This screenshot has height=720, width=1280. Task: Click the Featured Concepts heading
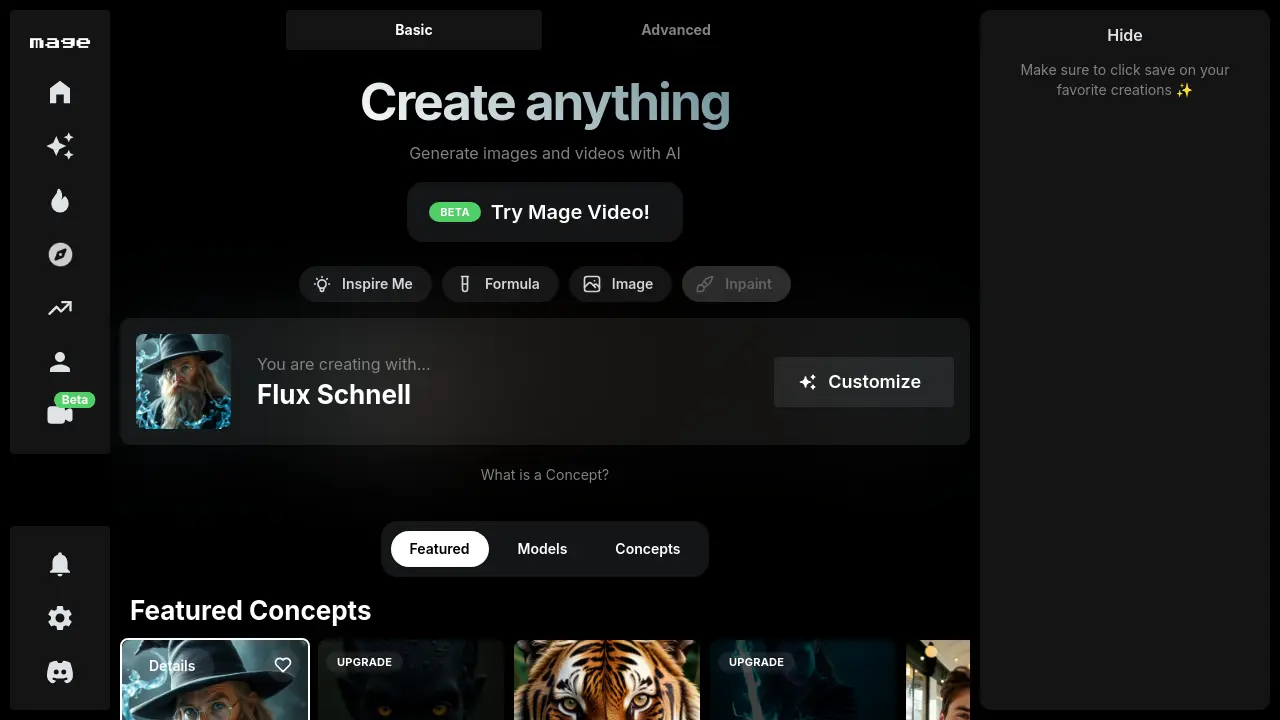point(250,611)
